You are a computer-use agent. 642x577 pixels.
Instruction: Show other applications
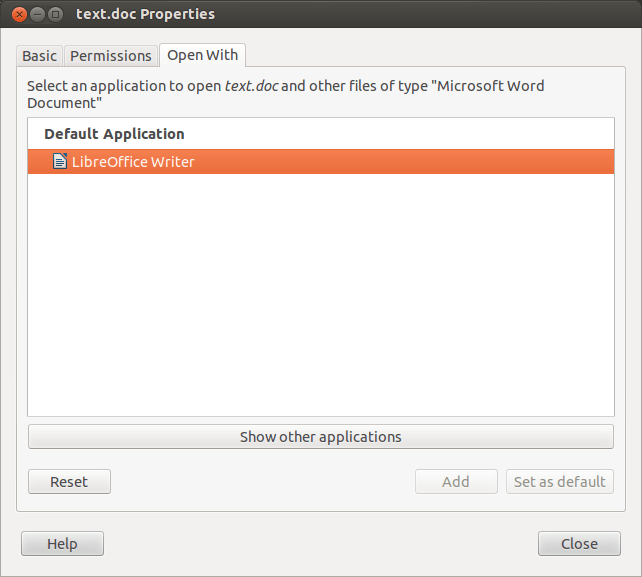pos(321,437)
